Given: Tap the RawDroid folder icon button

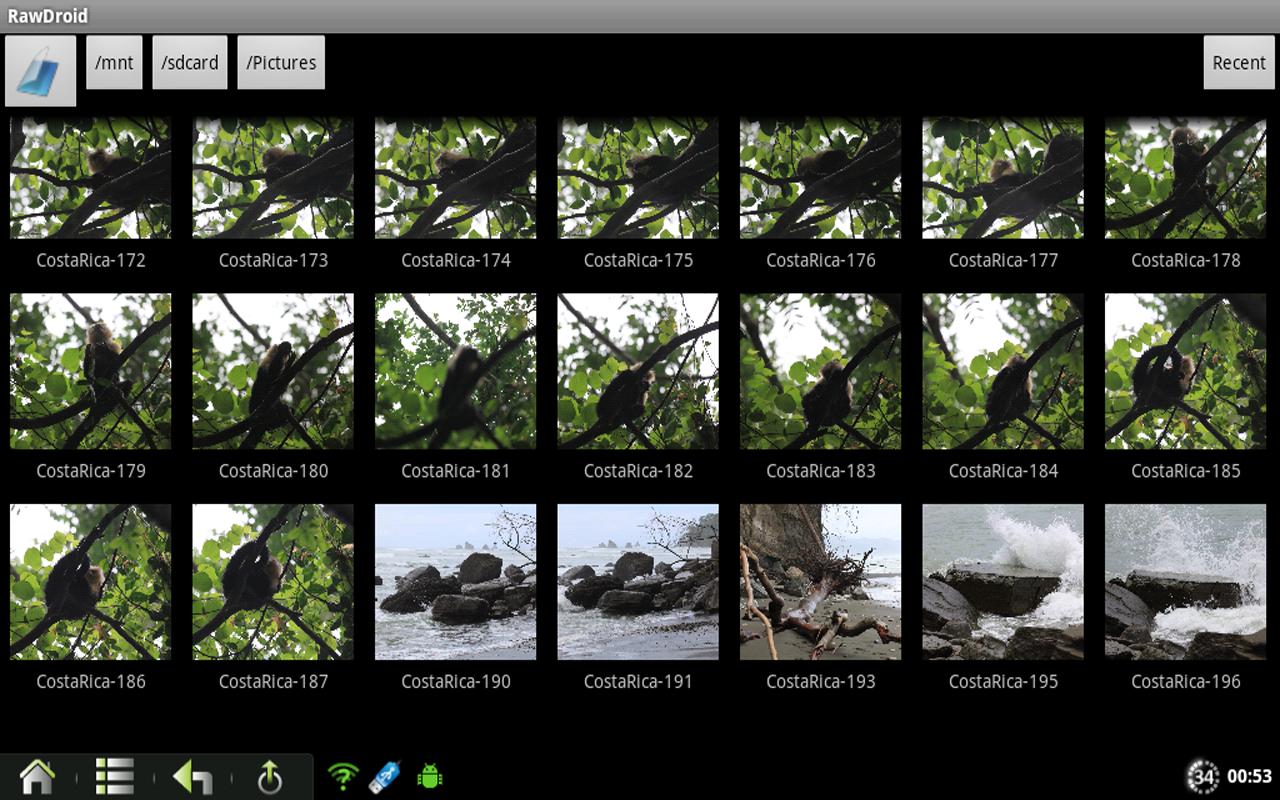Looking at the screenshot, I should tap(41, 71).
